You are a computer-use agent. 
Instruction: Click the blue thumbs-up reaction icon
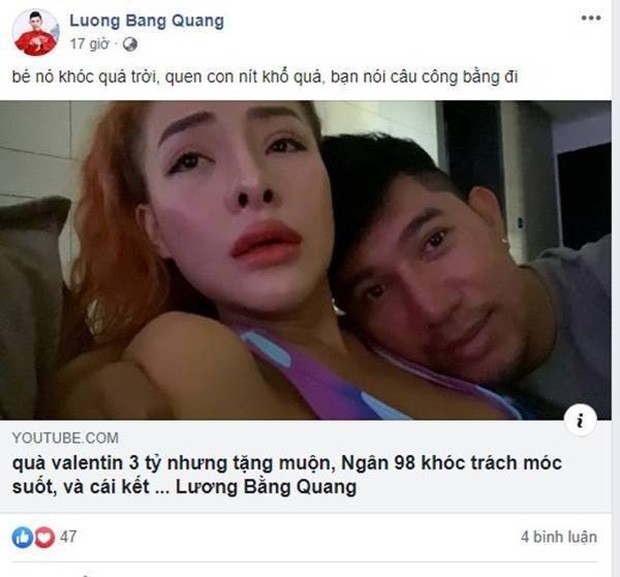[x=23, y=537]
